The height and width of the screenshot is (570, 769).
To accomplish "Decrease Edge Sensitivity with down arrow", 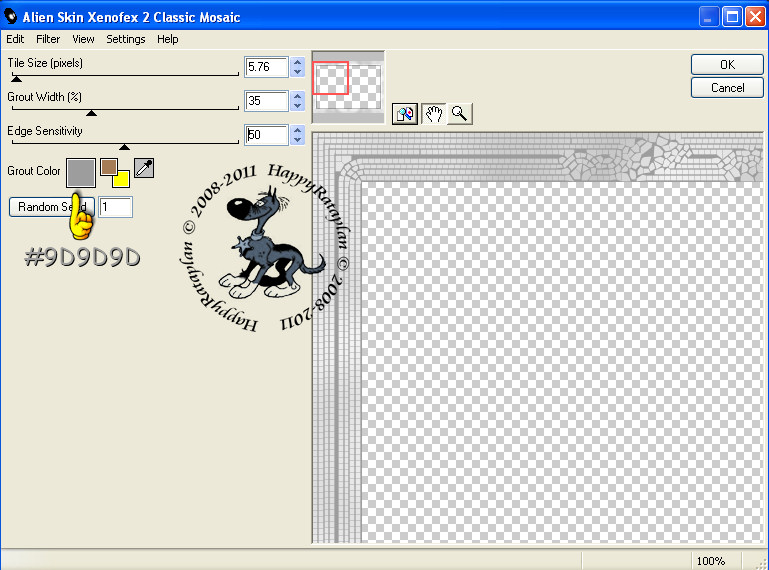I will pyautogui.click(x=297, y=140).
